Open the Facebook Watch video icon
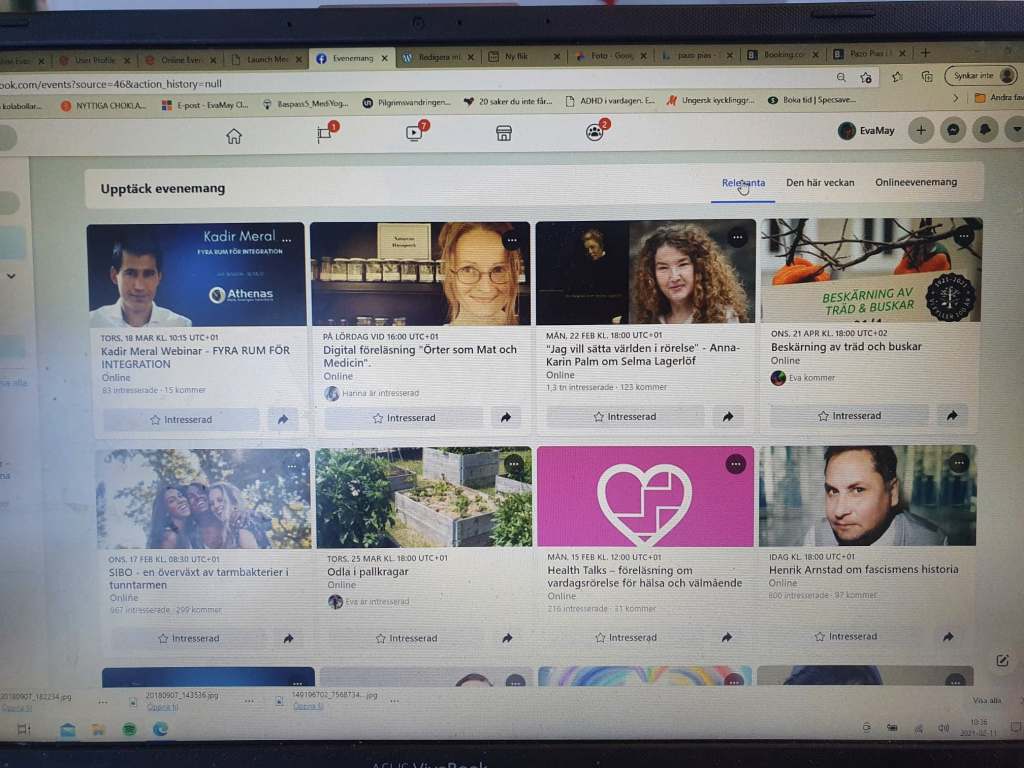The height and width of the screenshot is (768, 1024). (415, 133)
